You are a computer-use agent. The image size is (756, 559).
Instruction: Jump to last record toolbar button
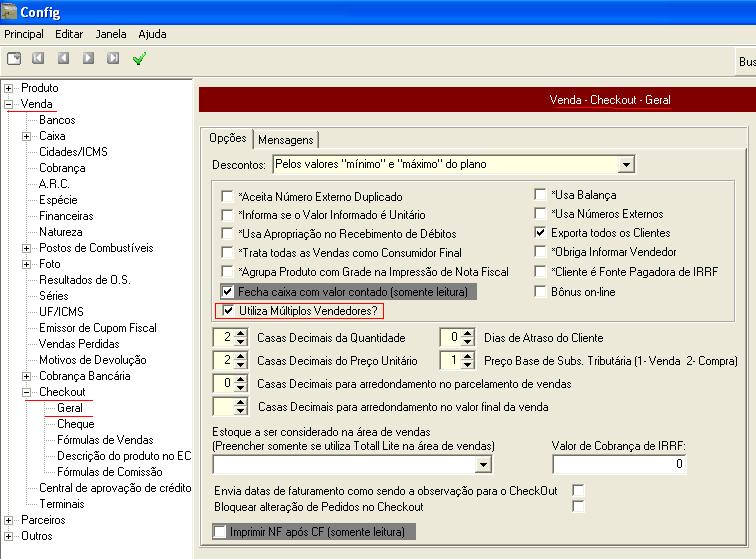click(x=113, y=59)
